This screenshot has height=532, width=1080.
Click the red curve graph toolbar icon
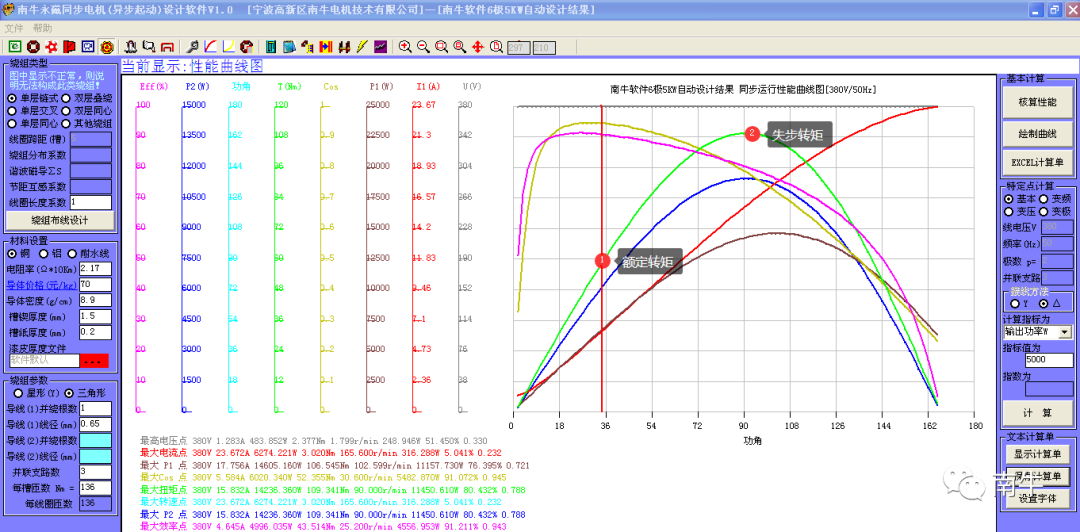211,47
